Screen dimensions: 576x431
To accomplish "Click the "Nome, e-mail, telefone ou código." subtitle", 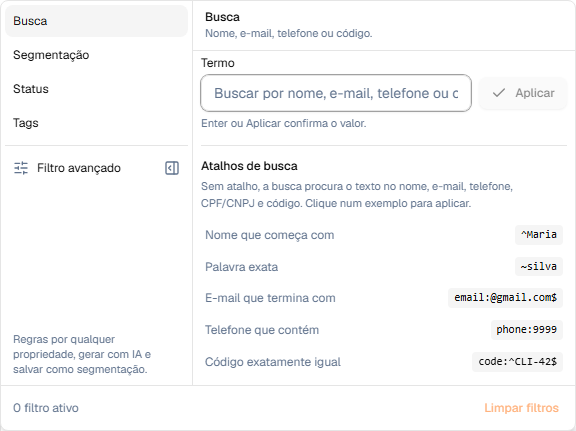I will [x=288, y=33].
